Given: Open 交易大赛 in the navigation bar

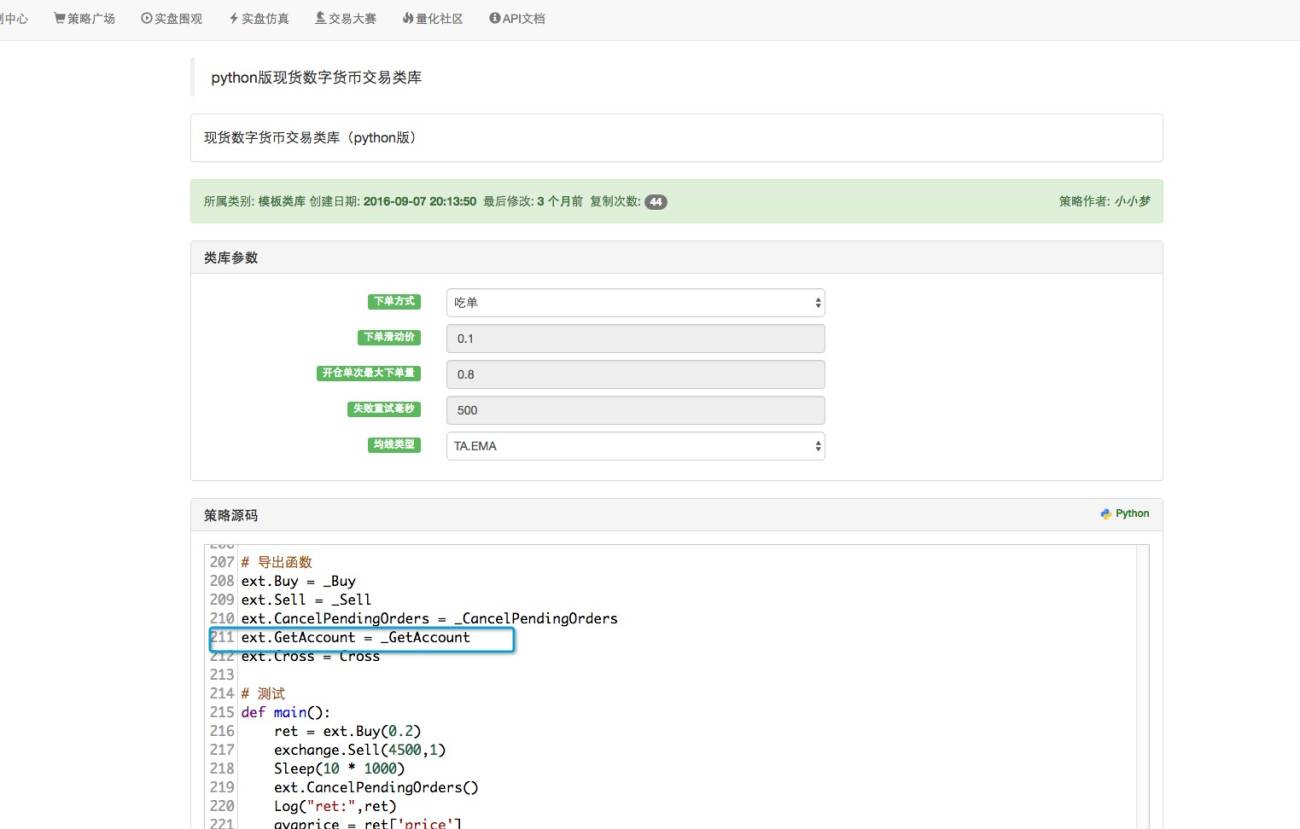Looking at the screenshot, I should point(346,18).
